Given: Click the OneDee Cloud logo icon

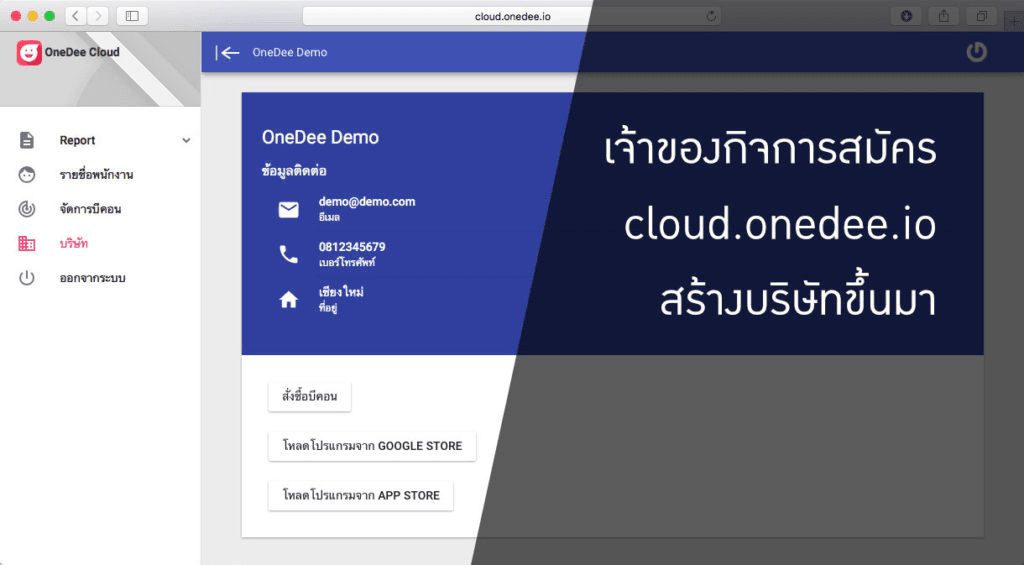Looking at the screenshot, I should (29, 52).
